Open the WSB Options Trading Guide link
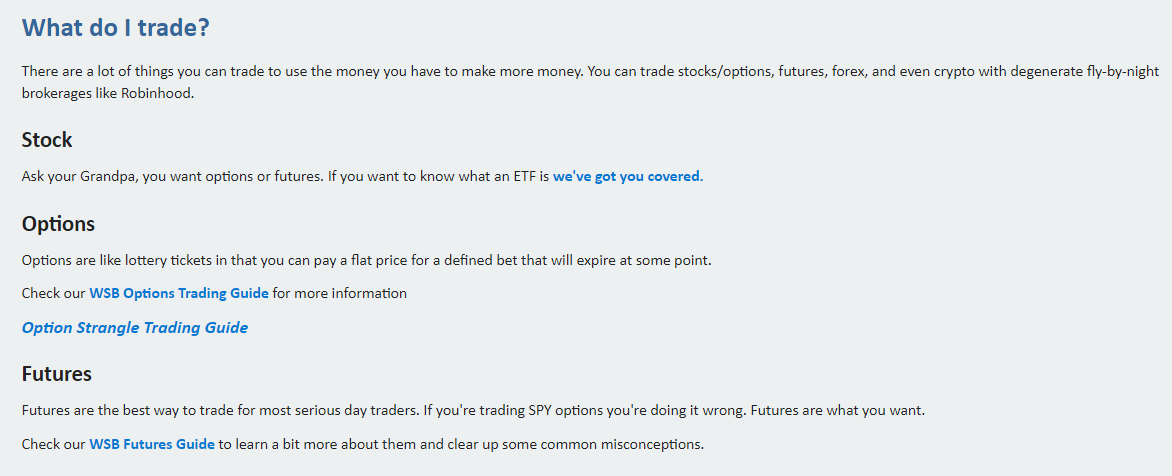This screenshot has width=1172, height=476. (179, 293)
